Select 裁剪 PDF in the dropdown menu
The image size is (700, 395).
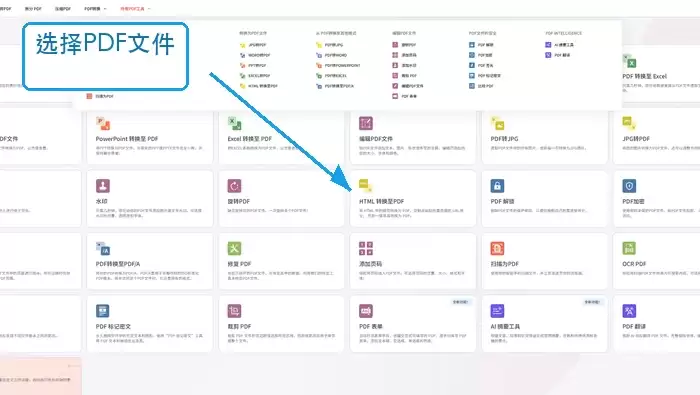404,76
